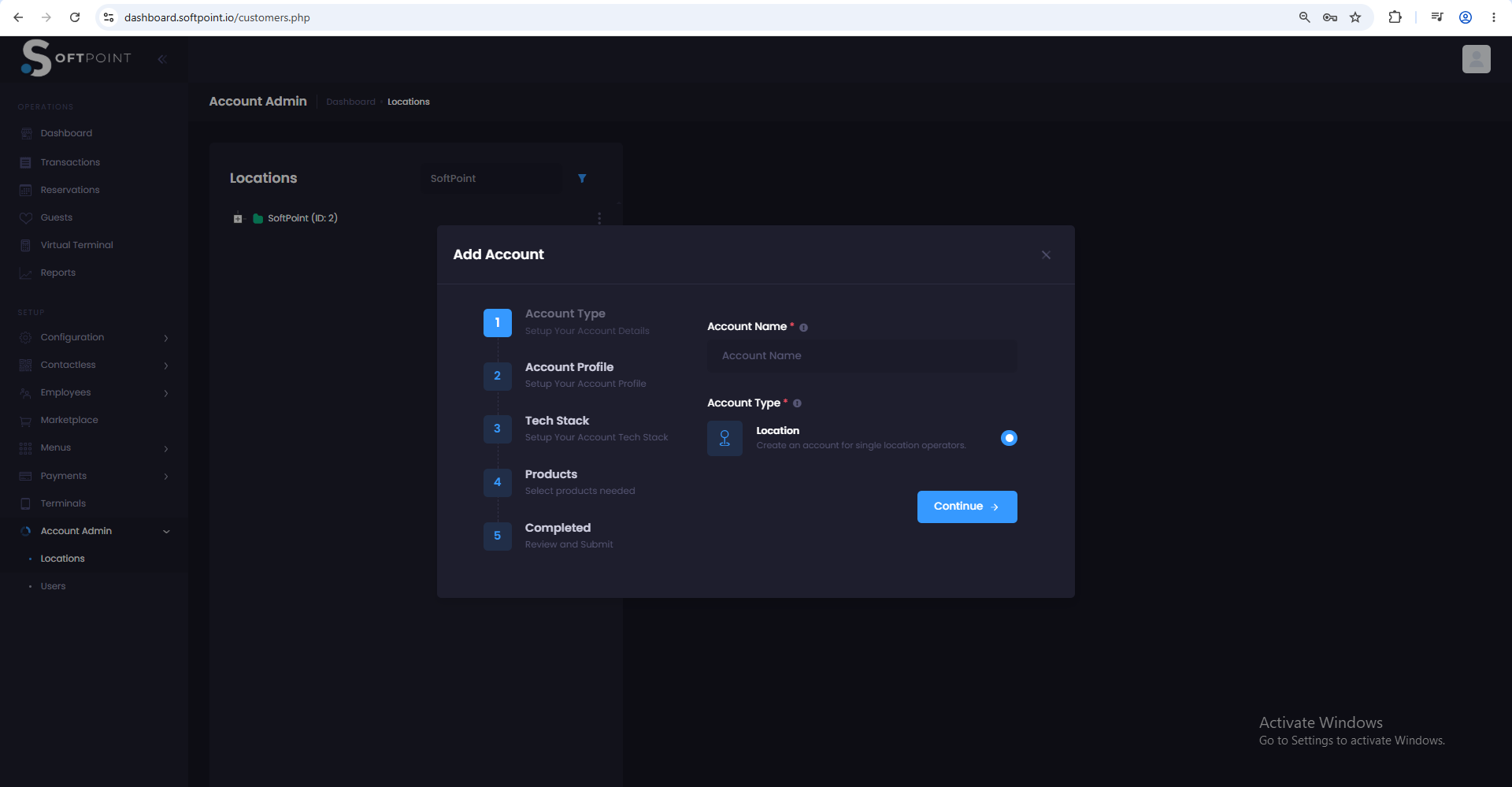This screenshot has width=1512, height=787.
Task: Collapse the Account Admin submenu
Action: tap(166, 532)
